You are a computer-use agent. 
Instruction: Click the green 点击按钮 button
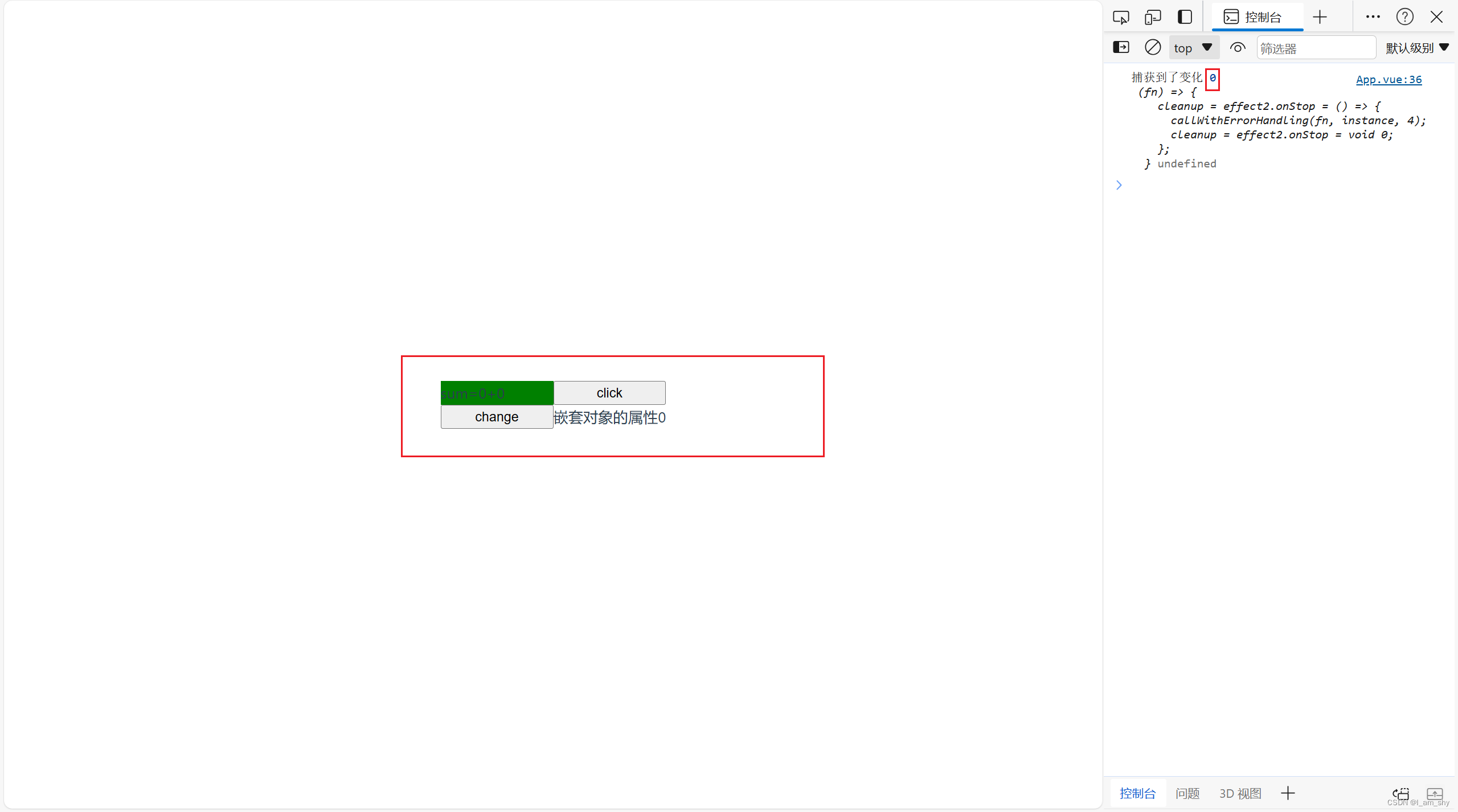497,392
